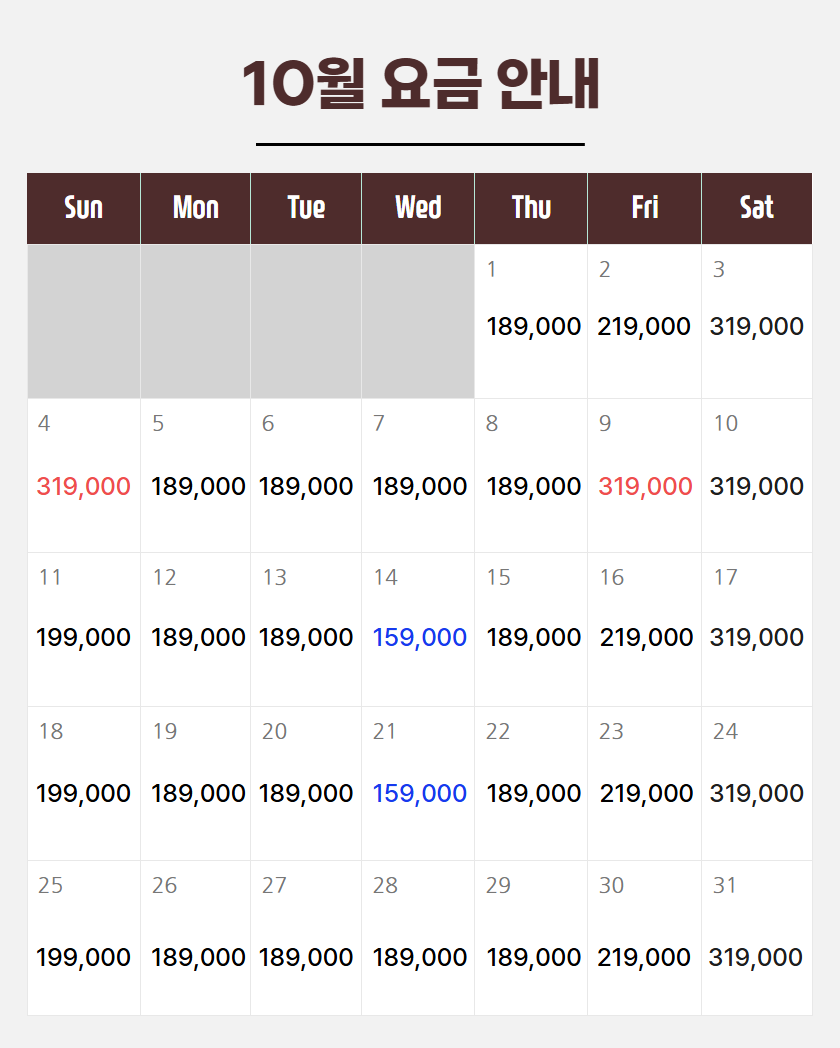840x1048 pixels.
Task: Choose October 3 priced 319,000
Action: click(756, 321)
